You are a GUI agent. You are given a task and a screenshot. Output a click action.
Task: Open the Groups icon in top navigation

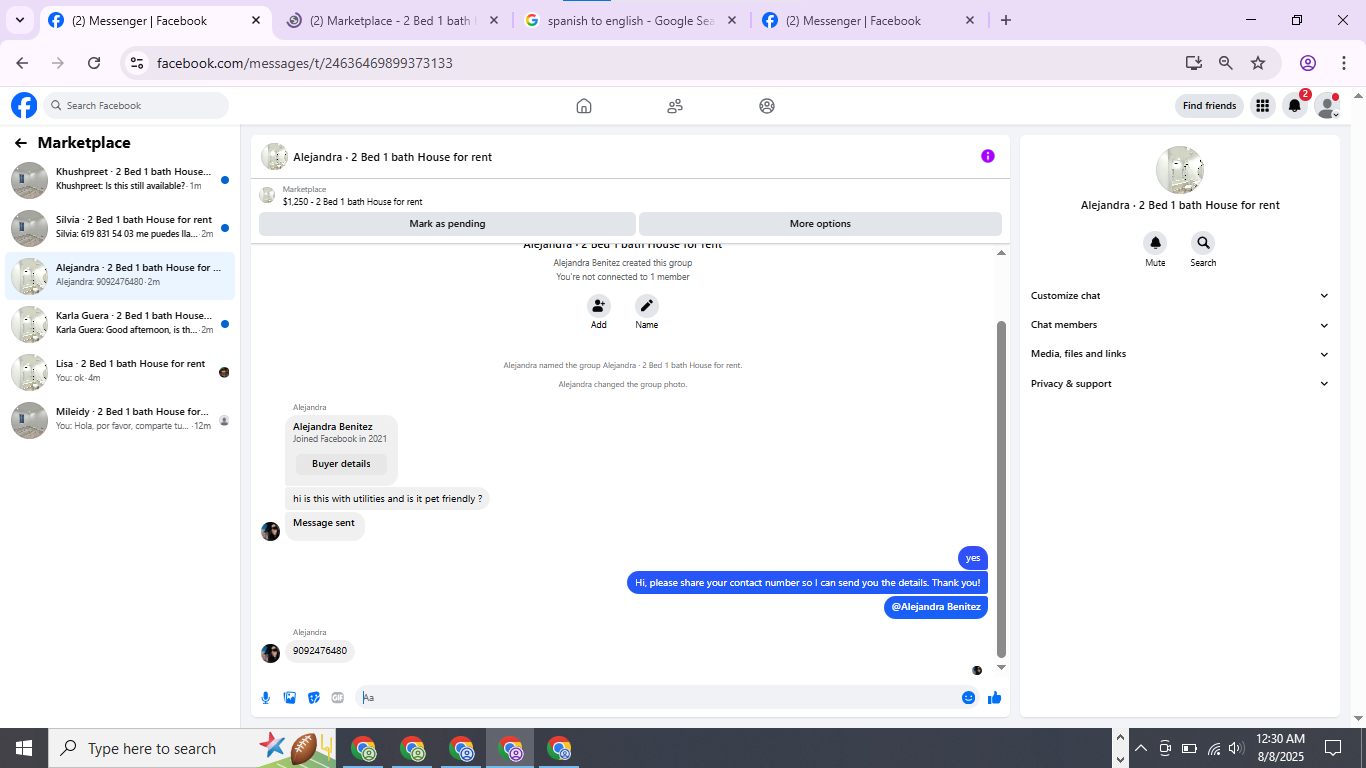coord(767,106)
